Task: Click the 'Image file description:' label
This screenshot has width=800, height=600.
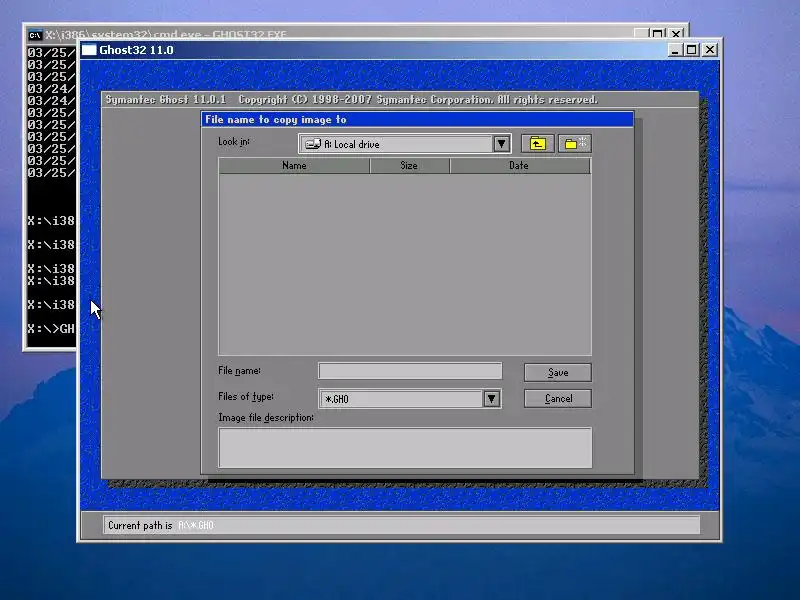Action: 266,417
